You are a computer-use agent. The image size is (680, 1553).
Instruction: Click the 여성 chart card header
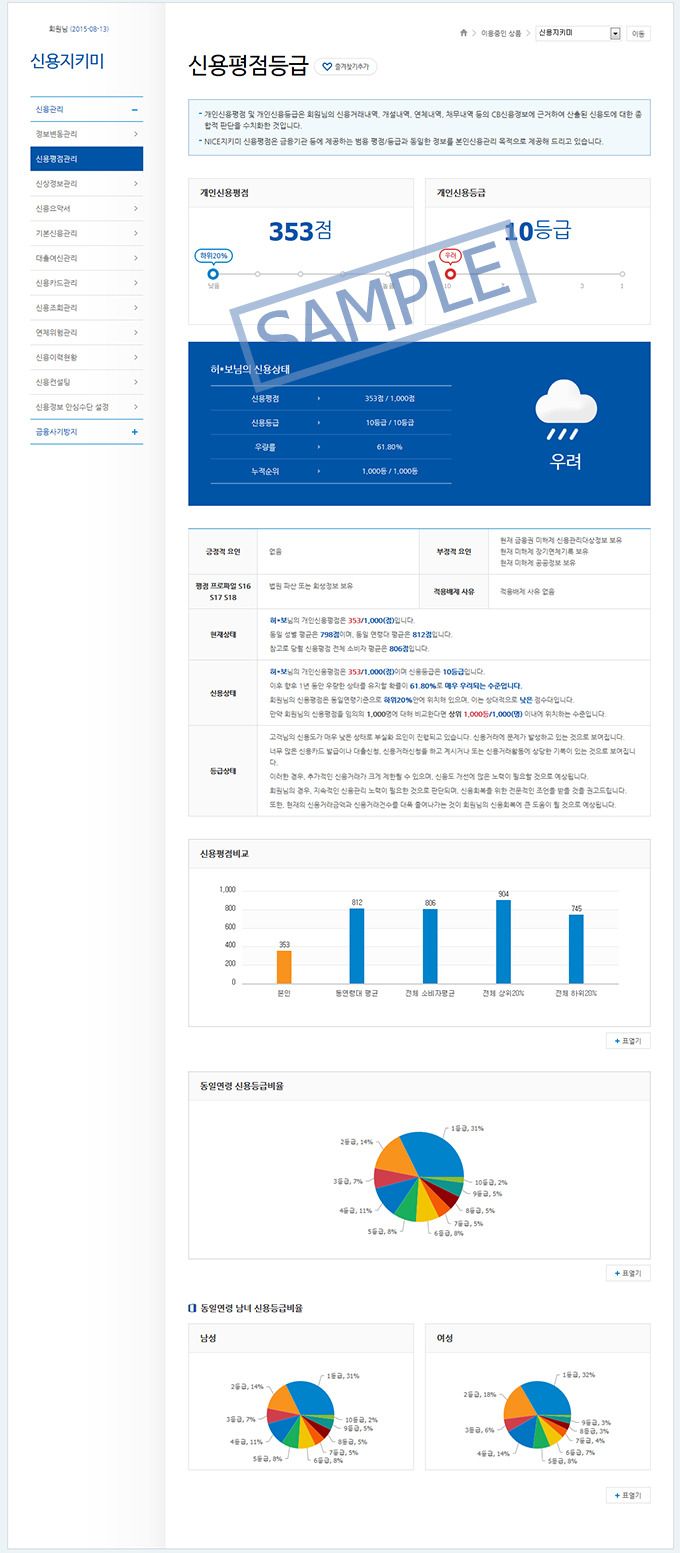pos(538,1337)
